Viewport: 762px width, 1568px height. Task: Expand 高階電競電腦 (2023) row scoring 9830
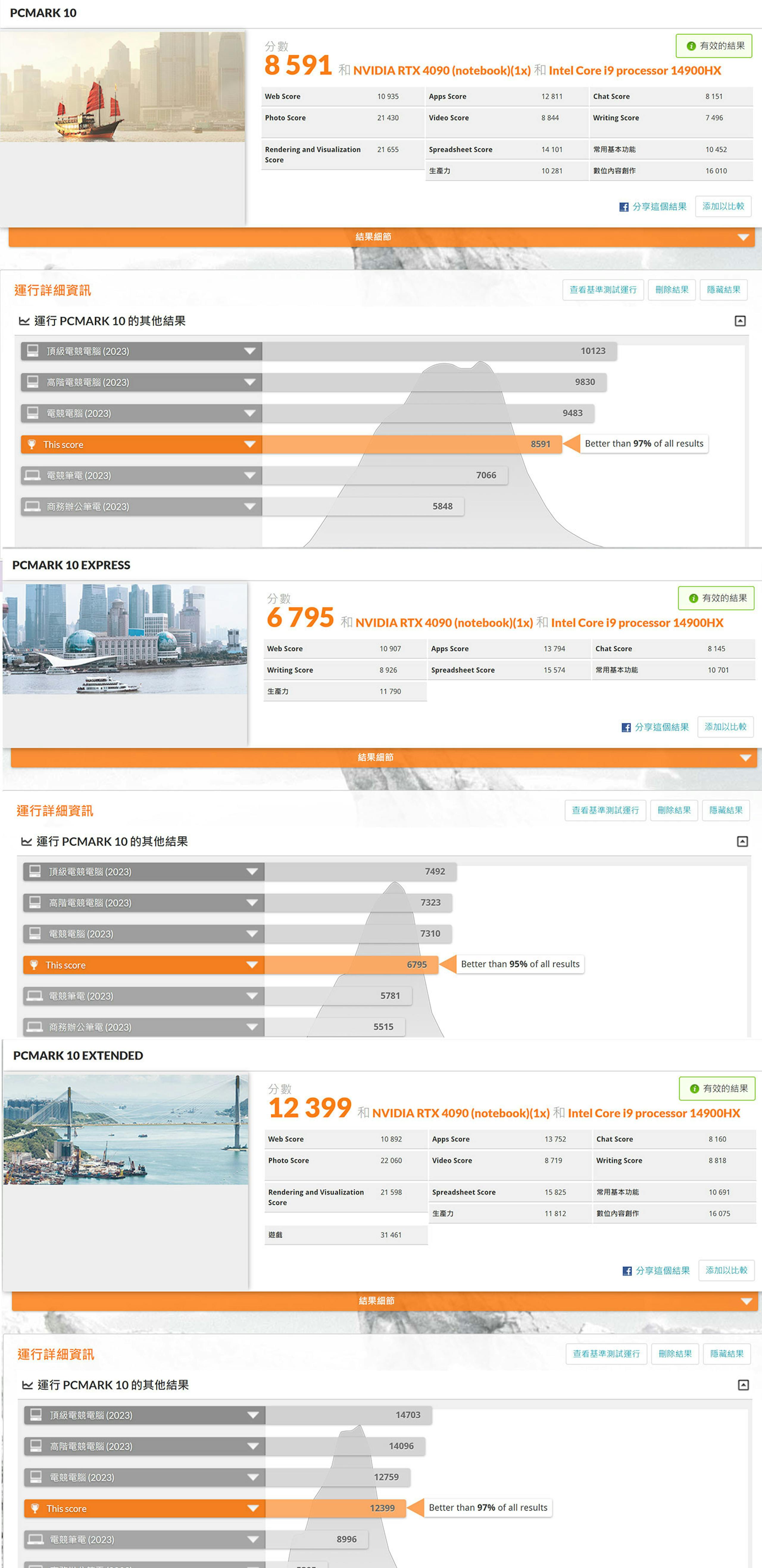249,382
